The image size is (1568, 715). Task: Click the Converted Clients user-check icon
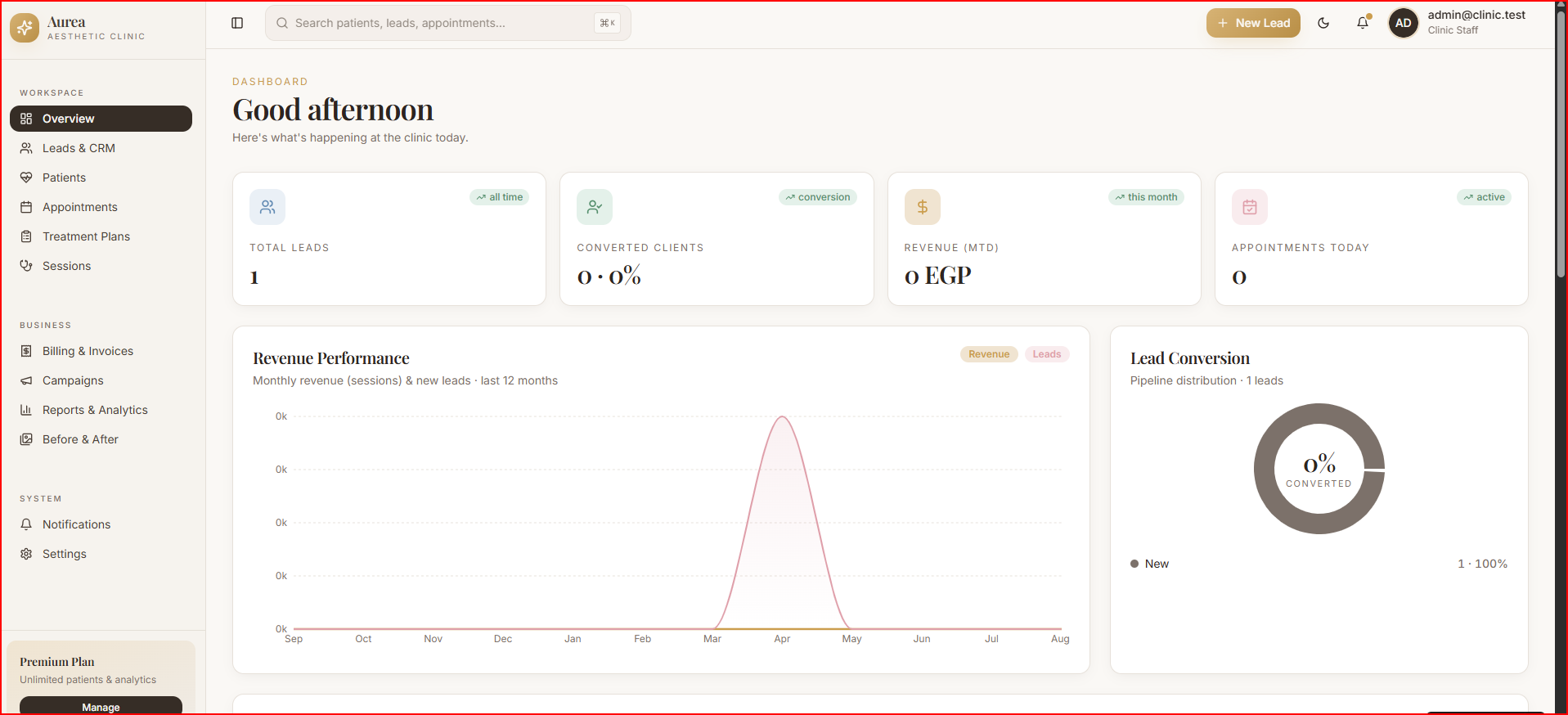pyautogui.click(x=595, y=207)
